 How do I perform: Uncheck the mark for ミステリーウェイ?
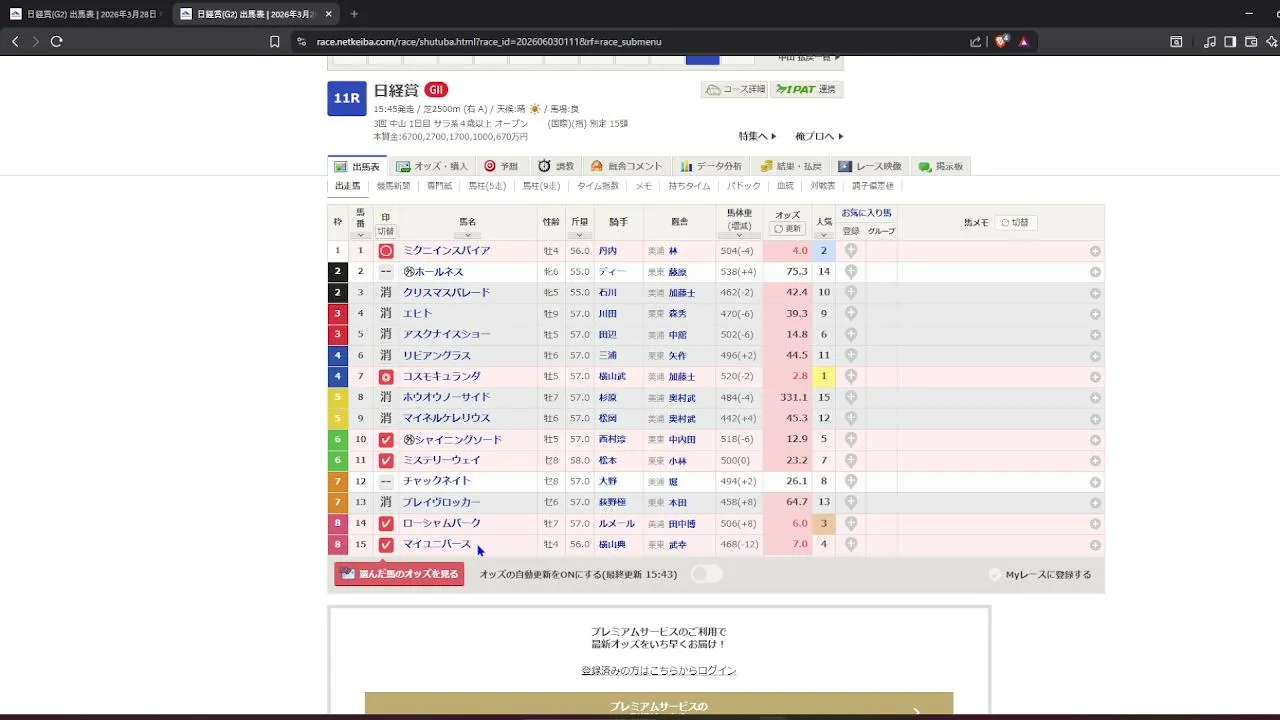[x=386, y=461]
